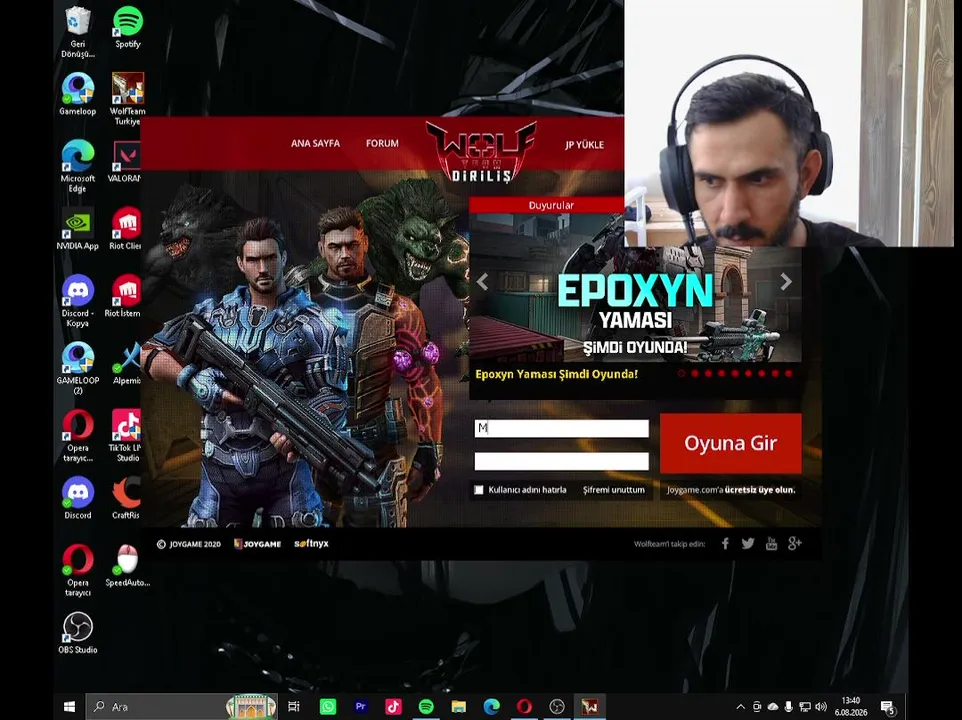Image resolution: width=962 pixels, height=720 pixels.
Task: Select the Discord - Kopya desktop icon
Action: click(78, 301)
